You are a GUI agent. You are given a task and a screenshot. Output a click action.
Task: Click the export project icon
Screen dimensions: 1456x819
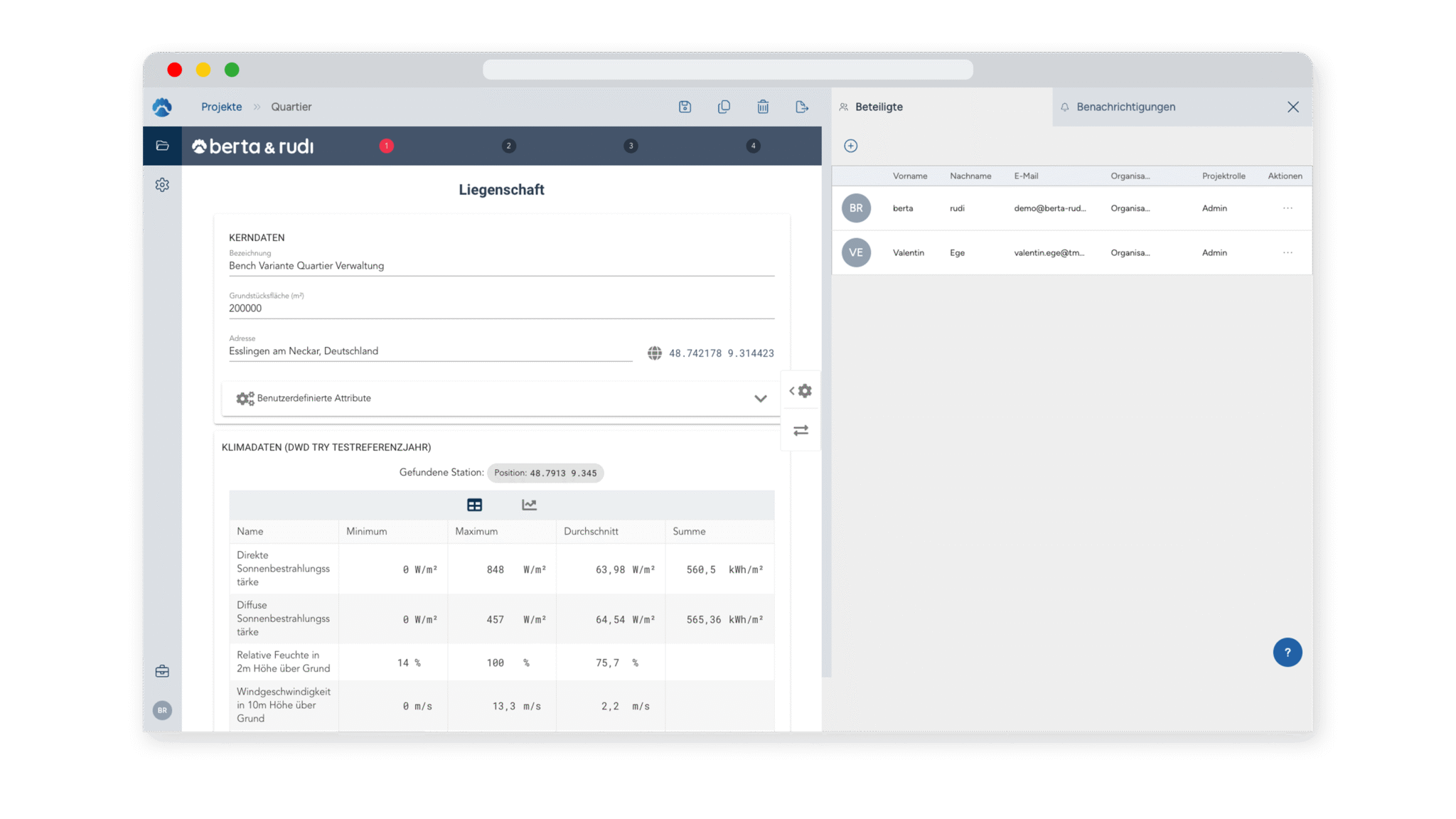coord(802,107)
